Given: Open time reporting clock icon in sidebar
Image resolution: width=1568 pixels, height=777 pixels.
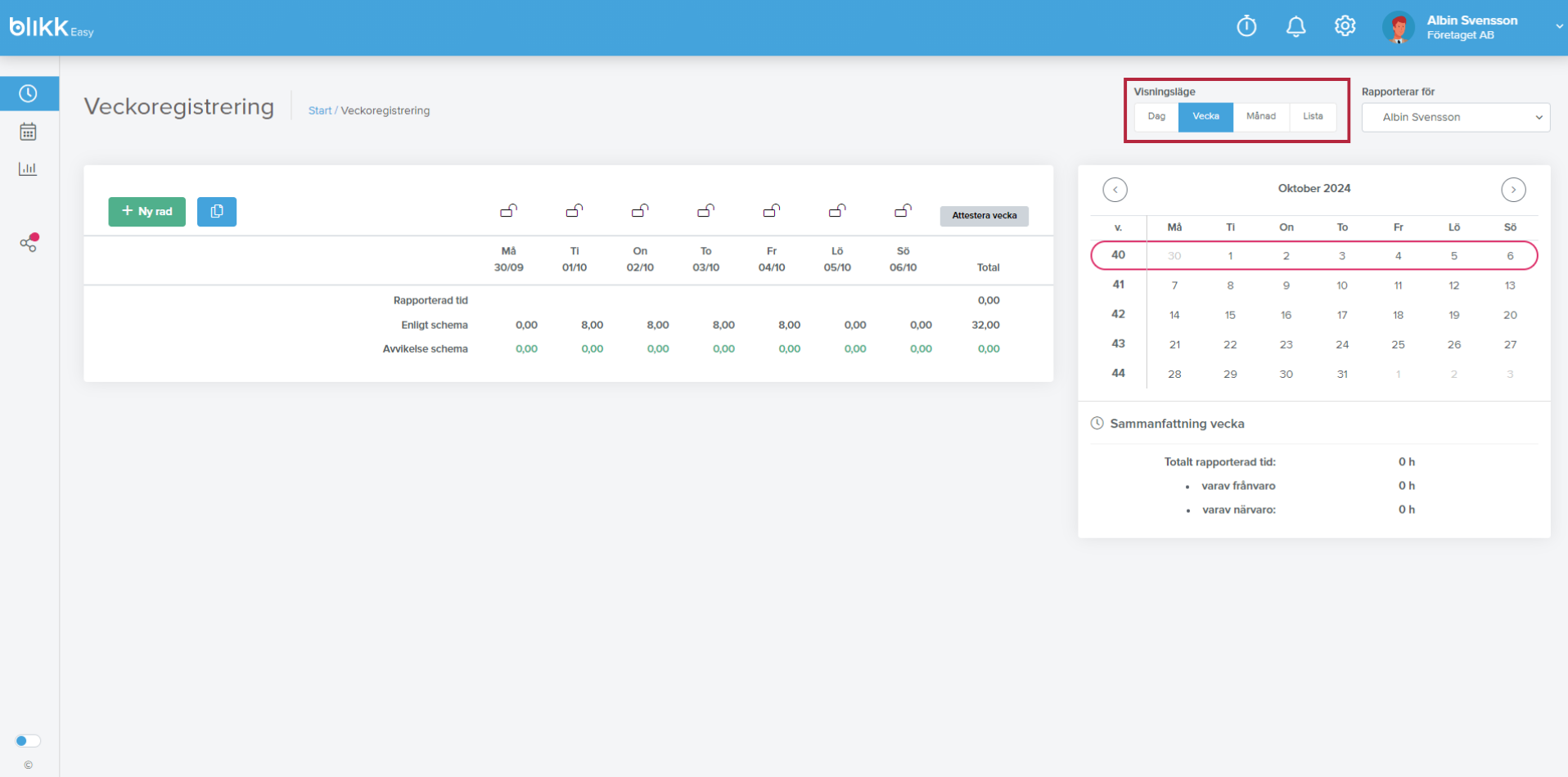Looking at the screenshot, I should [x=29, y=93].
